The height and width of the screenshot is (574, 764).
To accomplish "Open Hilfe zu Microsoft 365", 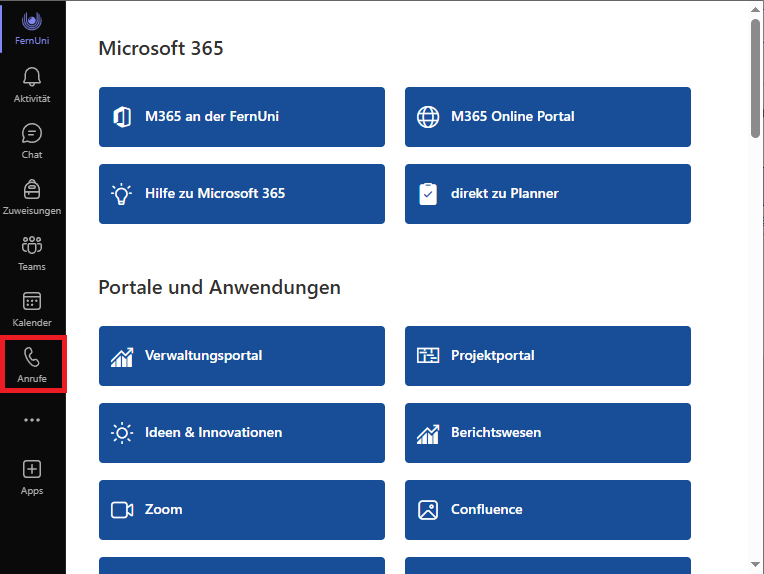I will (241, 193).
